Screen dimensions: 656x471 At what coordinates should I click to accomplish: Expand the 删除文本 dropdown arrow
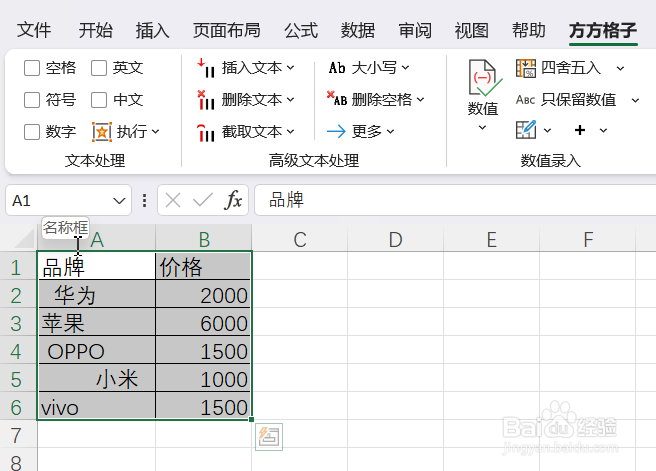(x=291, y=100)
